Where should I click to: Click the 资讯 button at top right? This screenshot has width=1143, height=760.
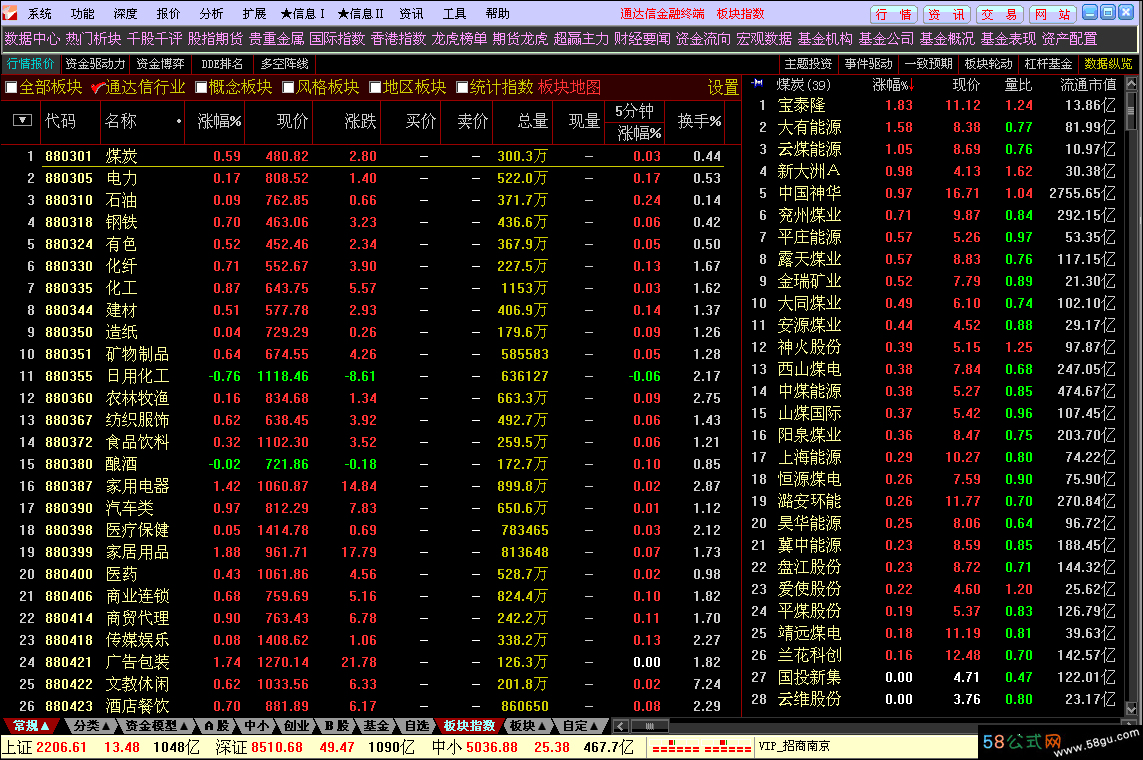(x=947, y=15)
